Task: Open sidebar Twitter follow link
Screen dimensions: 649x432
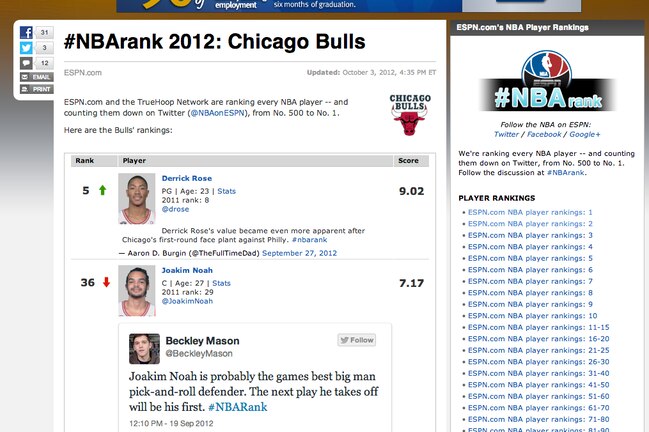Action: [506, 134]
